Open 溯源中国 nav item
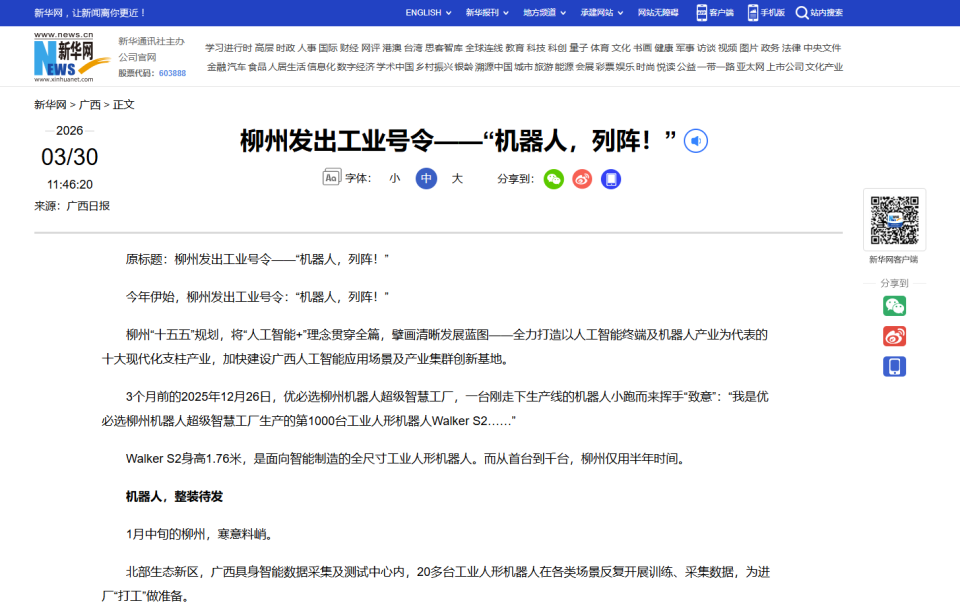Viewport: 960px width, 609px height. (493, 67)
